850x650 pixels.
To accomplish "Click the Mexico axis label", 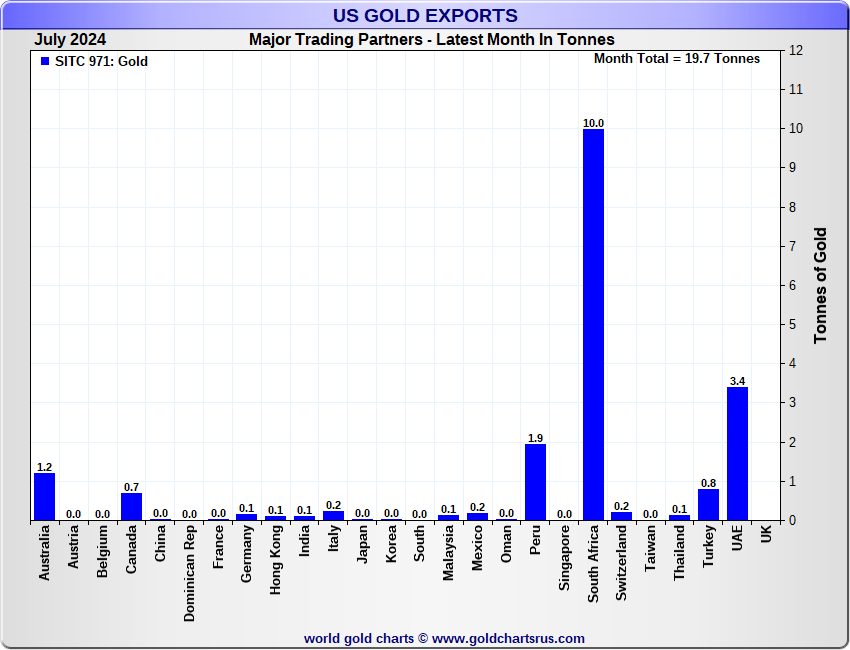I will pos(478,548).
